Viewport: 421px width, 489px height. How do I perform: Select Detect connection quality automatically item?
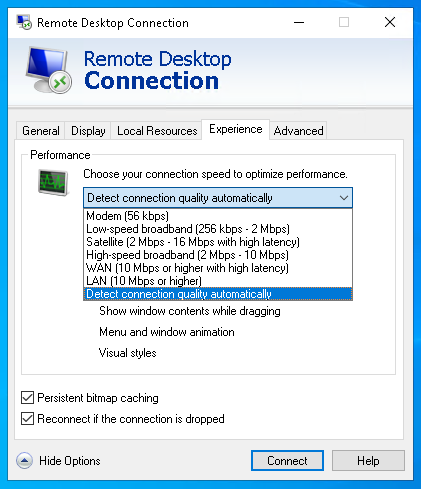pos(218,294)
